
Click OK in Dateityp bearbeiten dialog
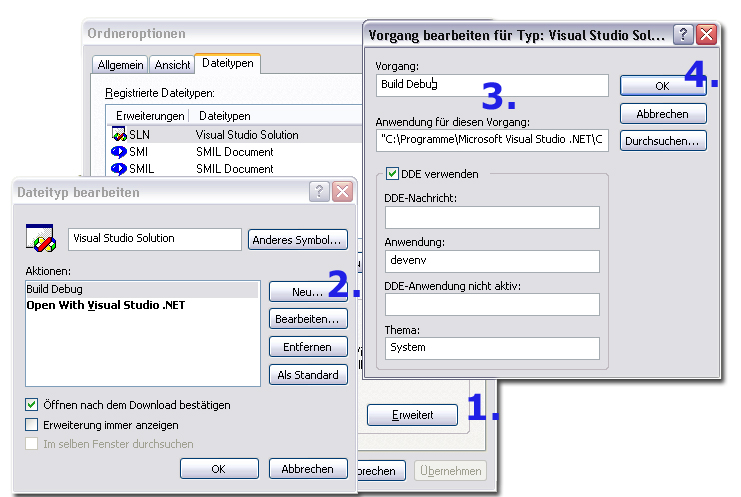[x=219, y=469]
